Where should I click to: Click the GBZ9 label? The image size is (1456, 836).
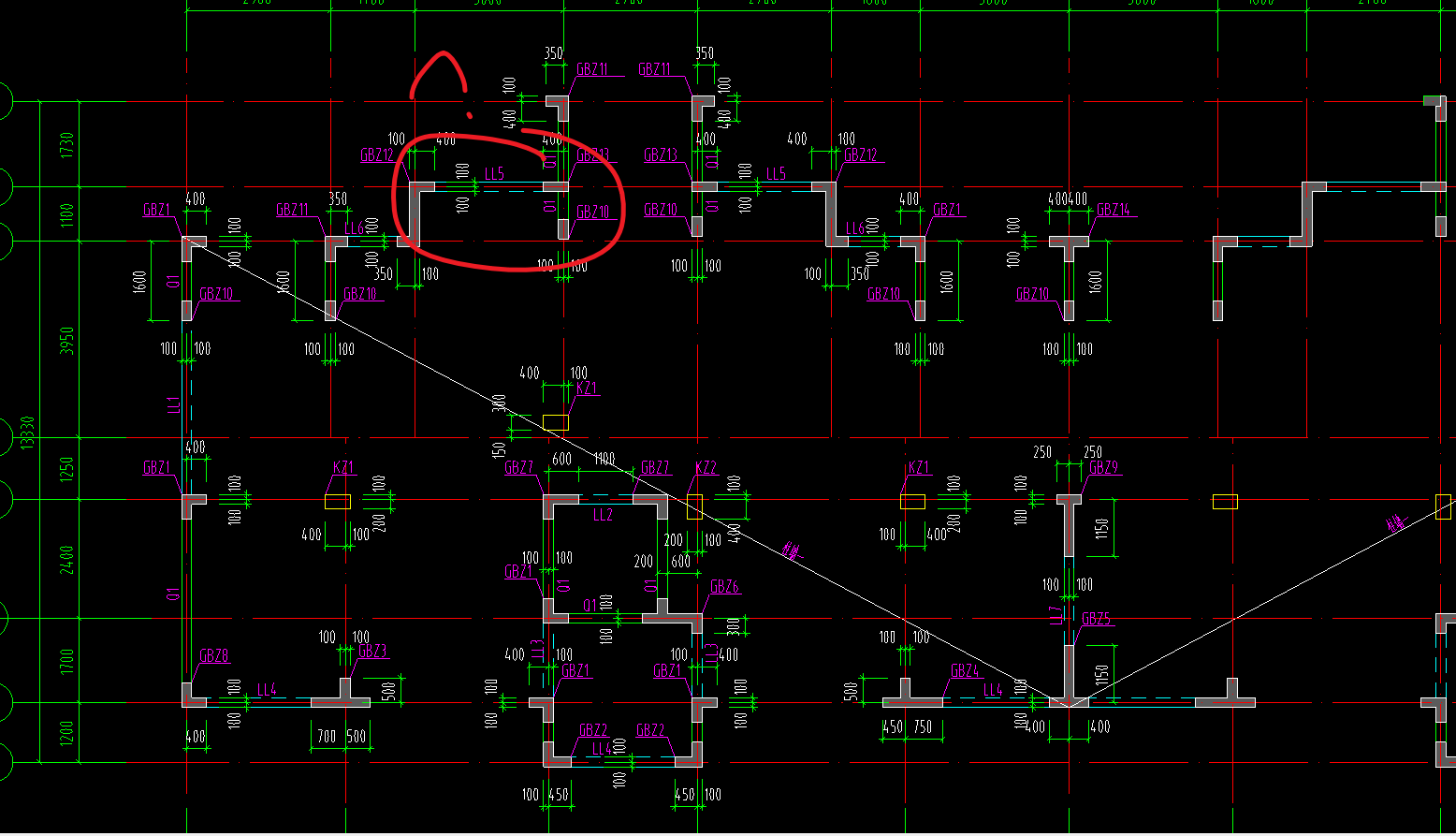[1103, 467]
